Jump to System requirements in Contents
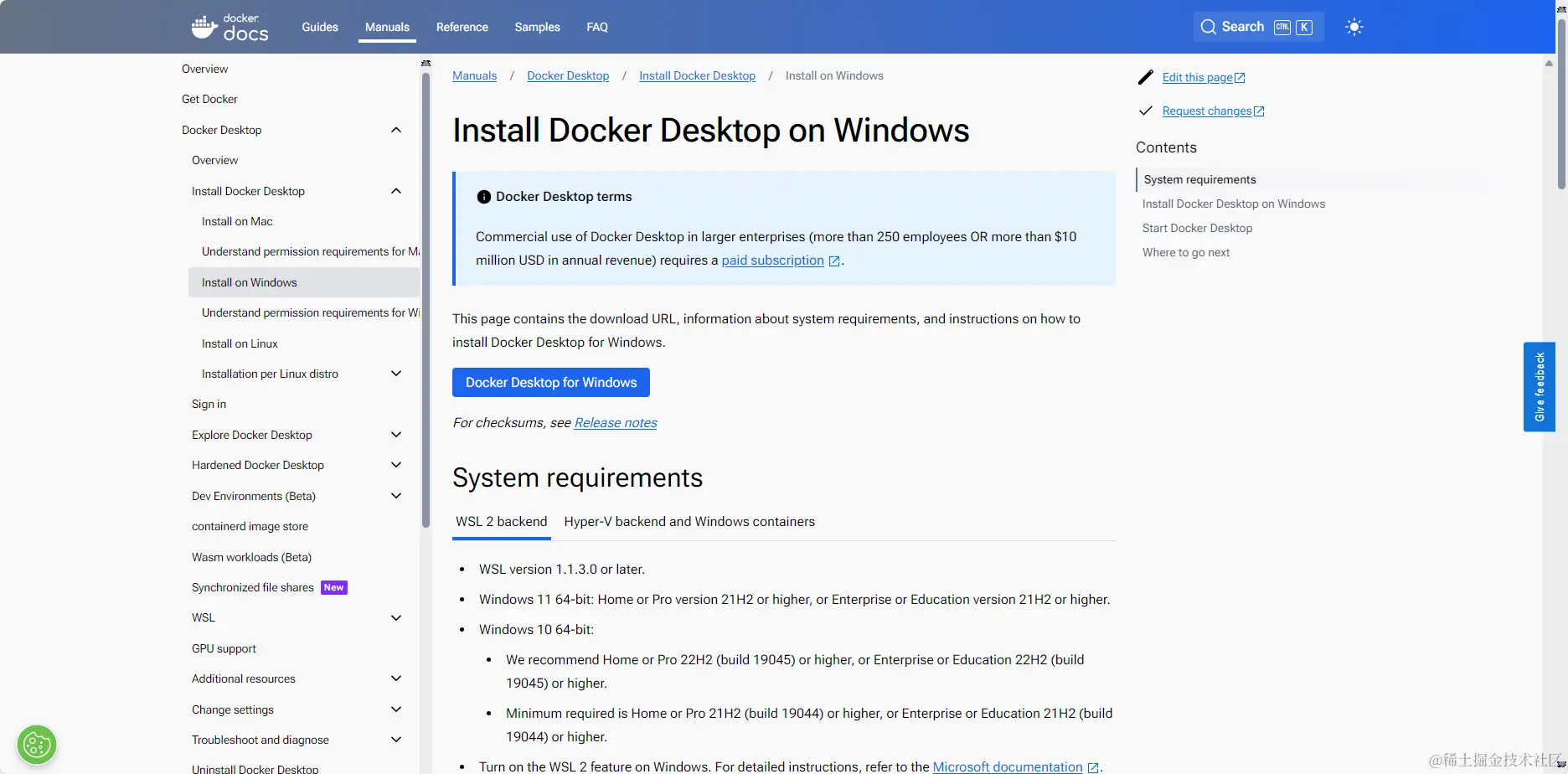Screen dimensions: 1568x774 (1200, 179)
